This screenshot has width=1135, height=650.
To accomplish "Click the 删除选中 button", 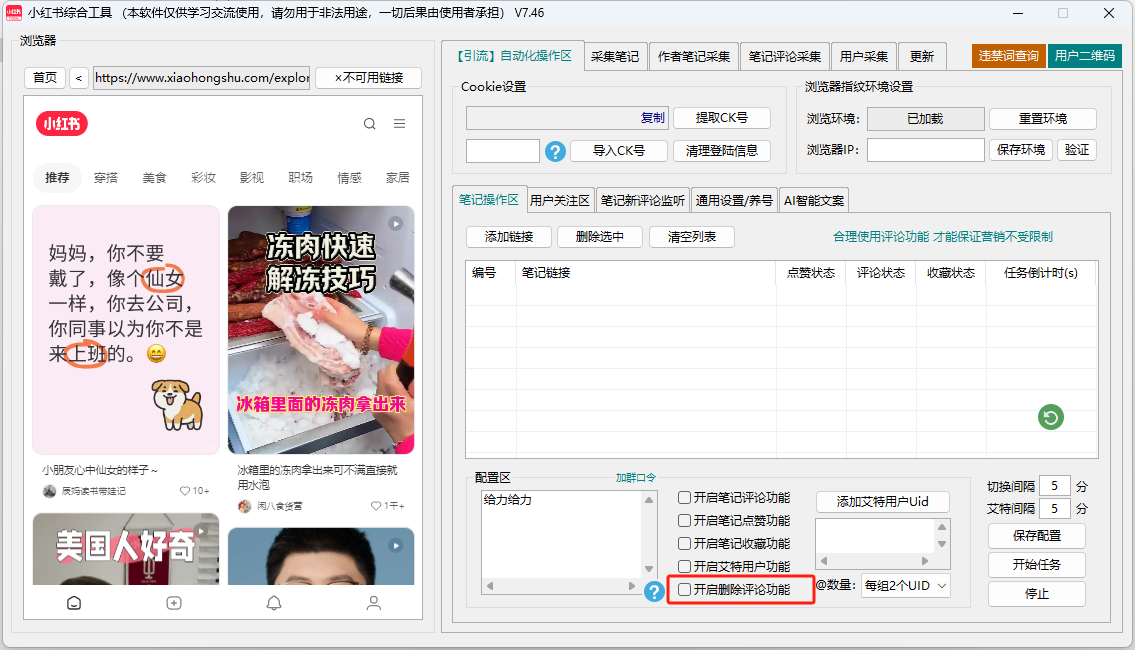I will 599,237.
